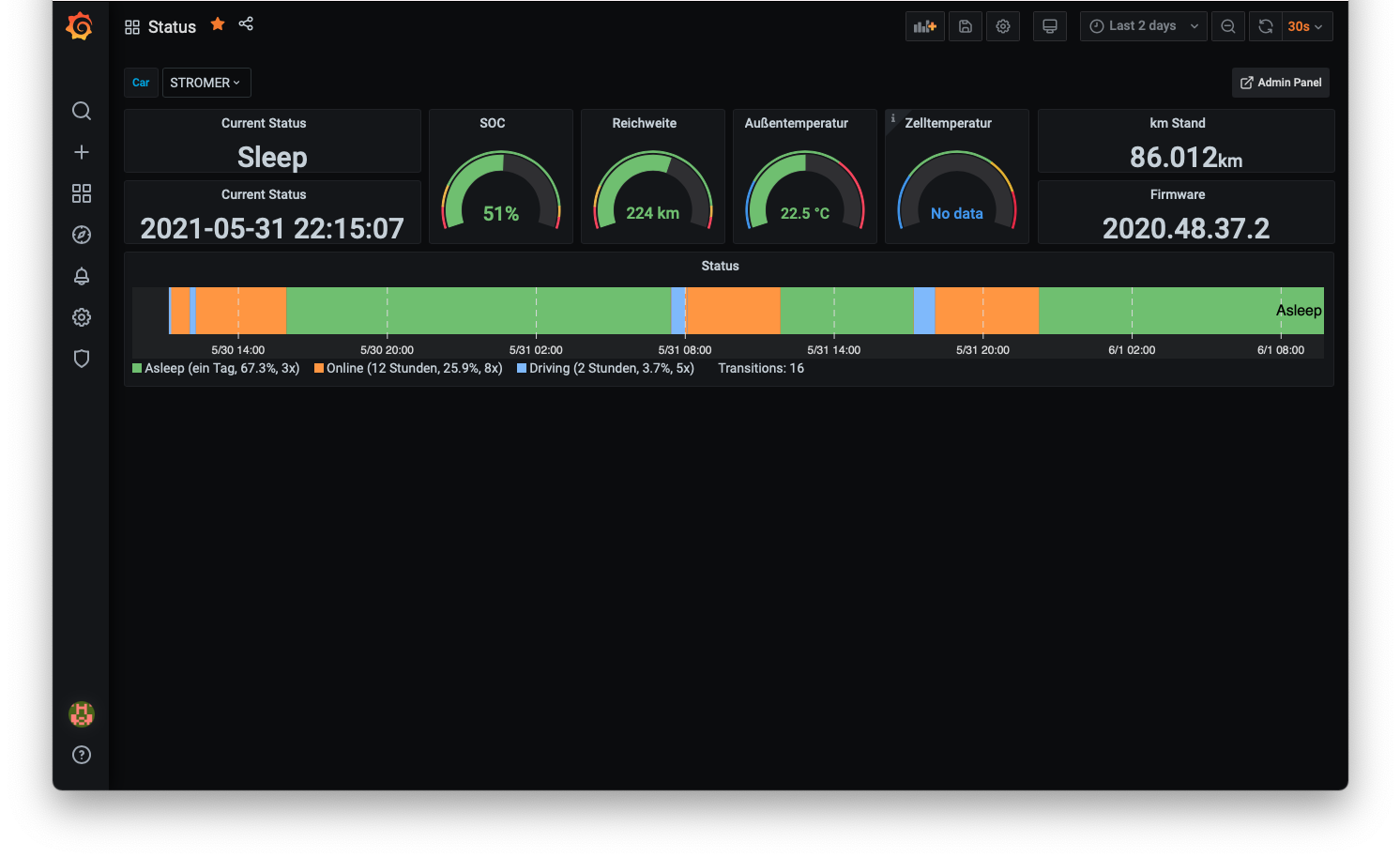Click the Admin Panel link button
1400x858 pixels.
[1280, 83]
